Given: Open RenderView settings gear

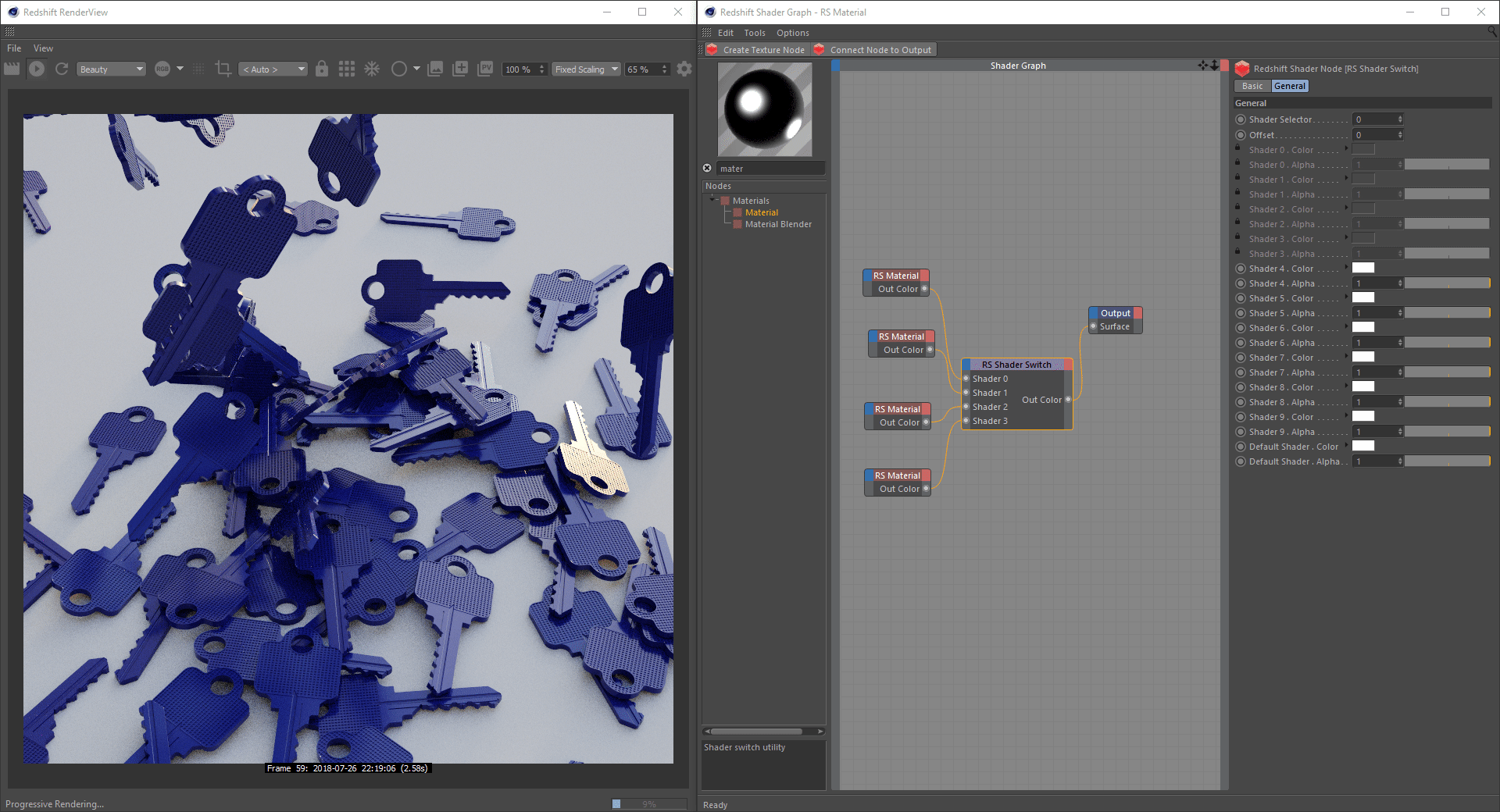Looking at the screenshot, I should [x=684, y=69].
